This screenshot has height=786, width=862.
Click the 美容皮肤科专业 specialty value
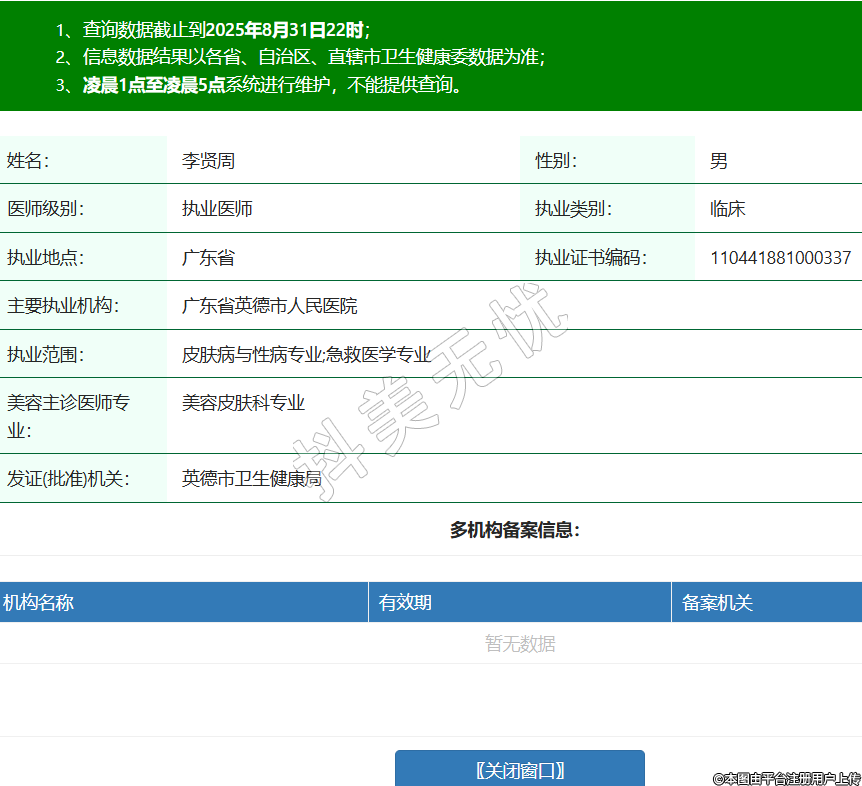coord(243,403)
